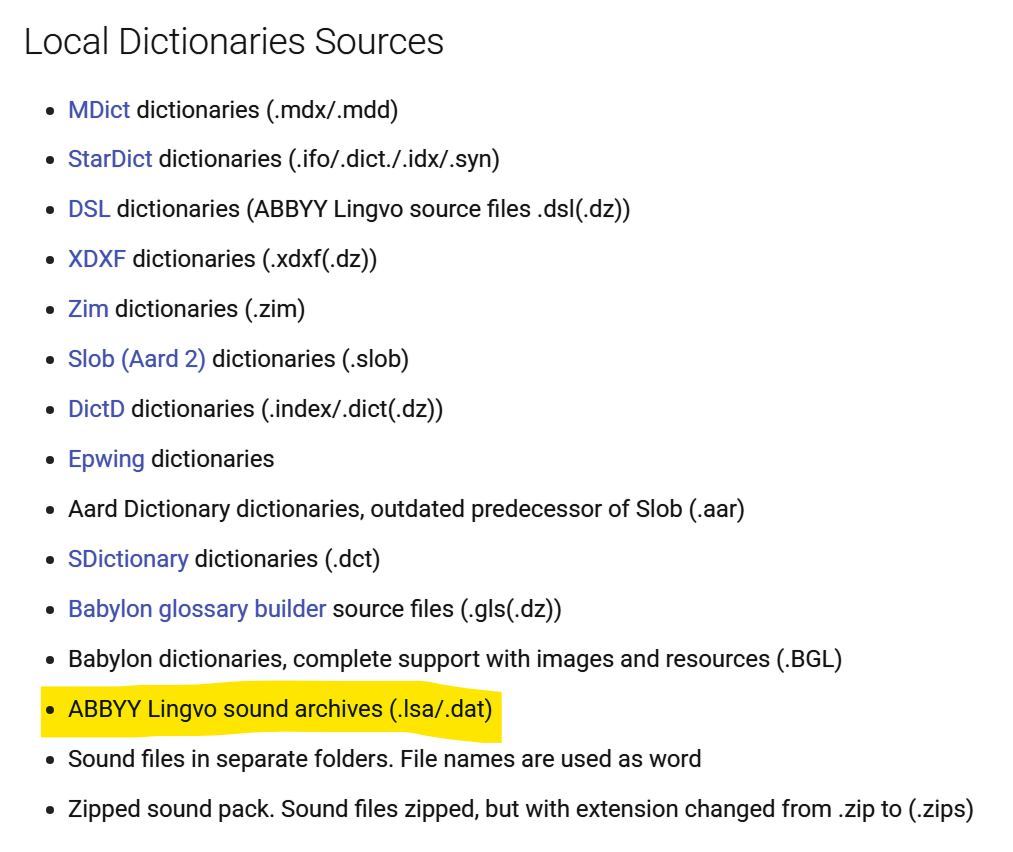1013x852 pixels.
Task: Follow the StarDict hyperlink
Action: (x=110, y=159)
